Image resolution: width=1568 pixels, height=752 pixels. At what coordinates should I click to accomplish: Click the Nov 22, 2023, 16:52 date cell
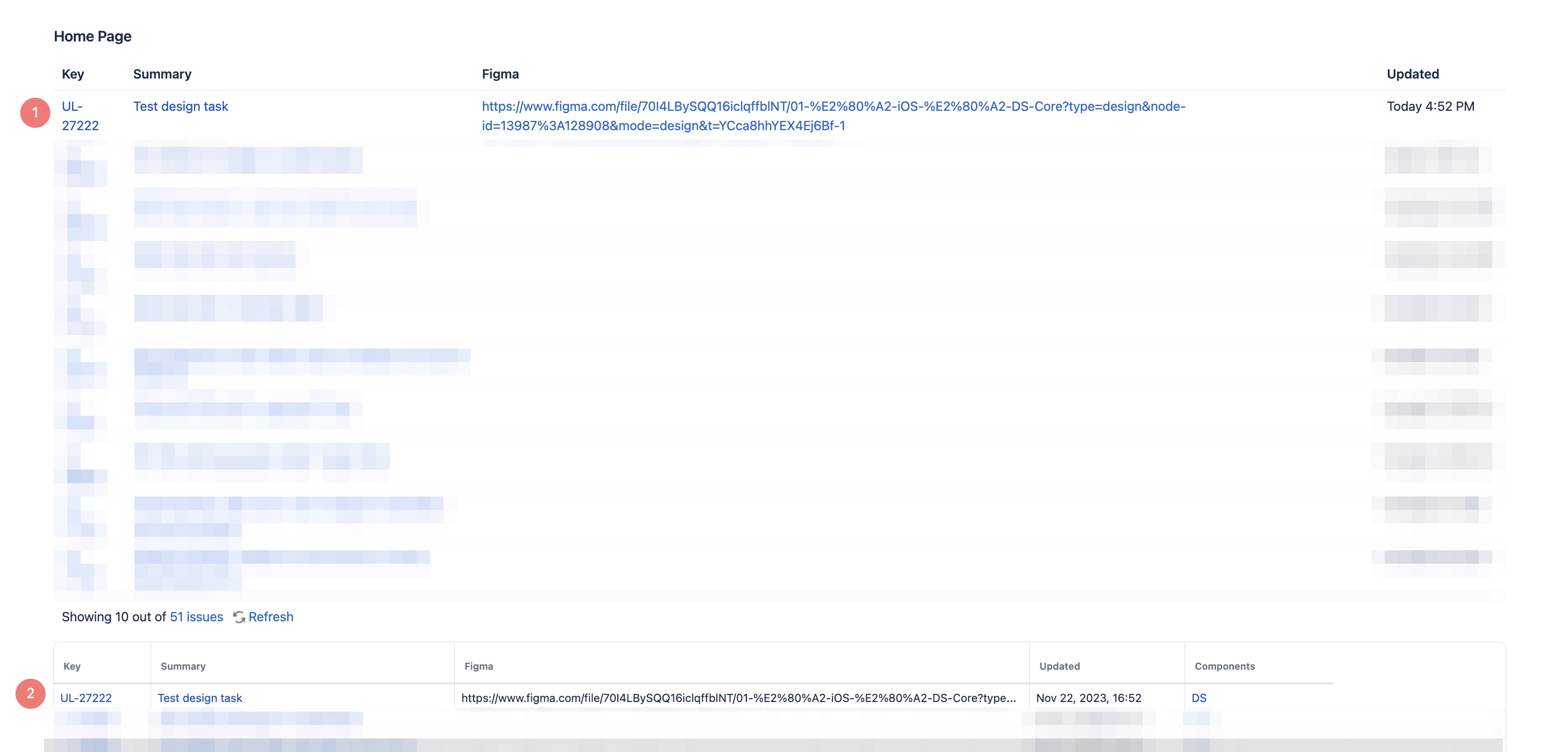pos(1088,698)
